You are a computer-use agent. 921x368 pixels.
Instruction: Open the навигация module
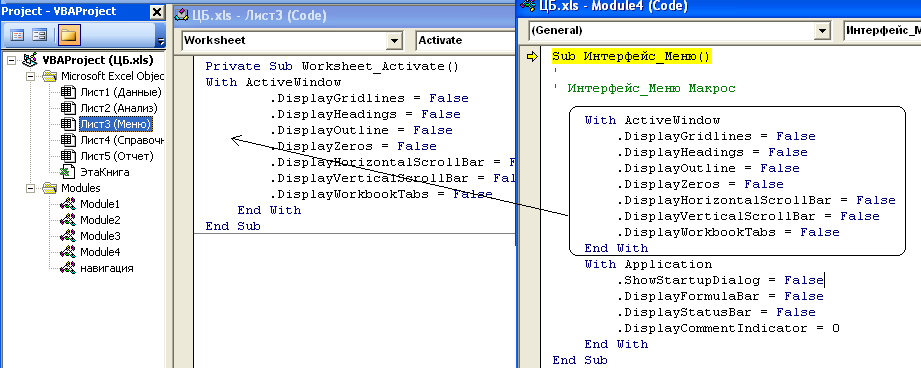click(x=106, y=268)
